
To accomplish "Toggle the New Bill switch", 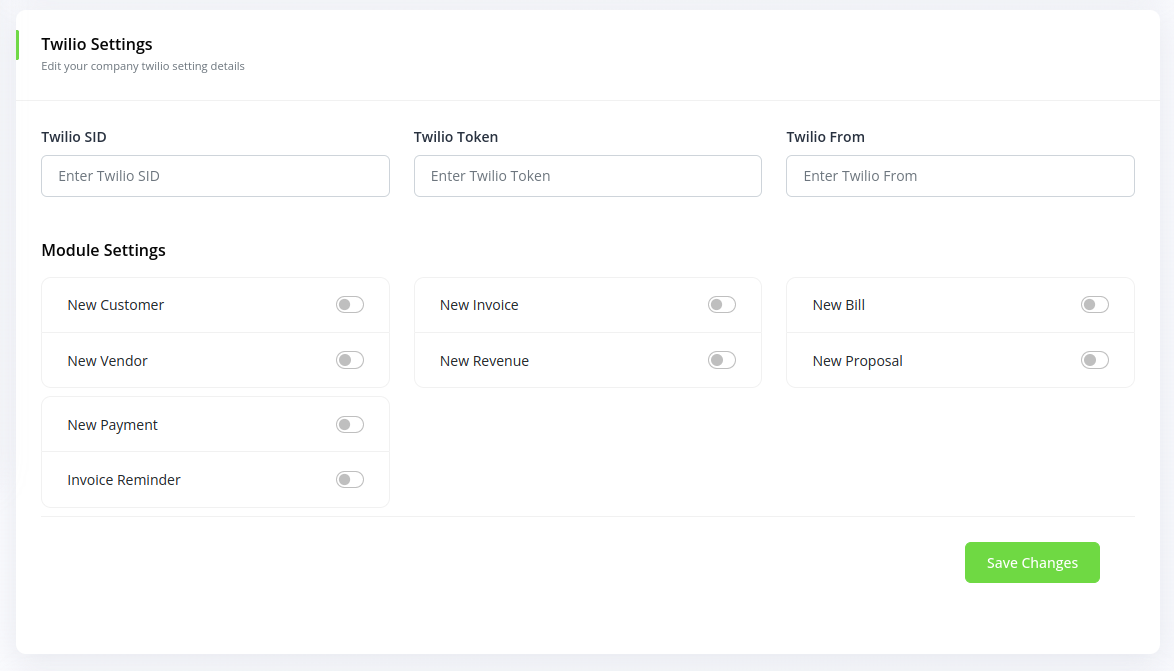I will 1095,305.
